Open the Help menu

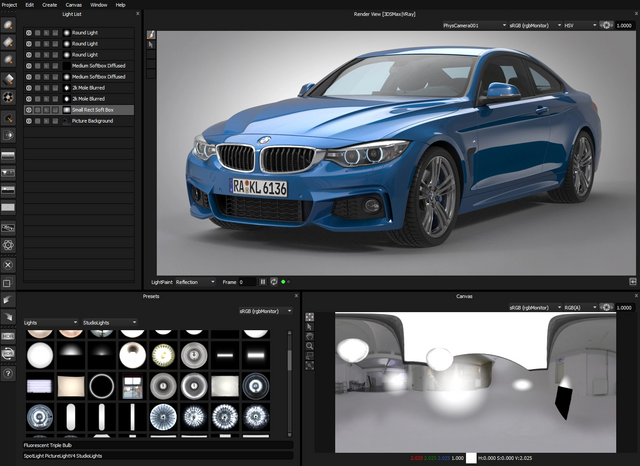120,5
